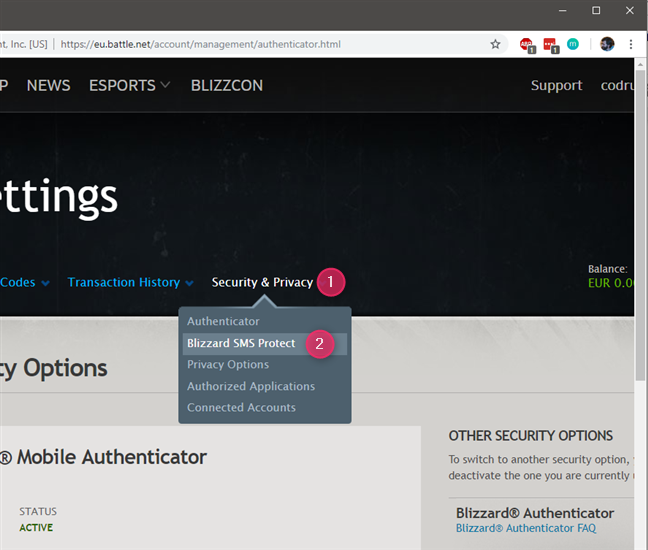The width and height of the screenshot is (648, 550).
Task: Open the Blizzard Authenticator FAQ link
Action: pyautogui.click(x=526, y=528)
